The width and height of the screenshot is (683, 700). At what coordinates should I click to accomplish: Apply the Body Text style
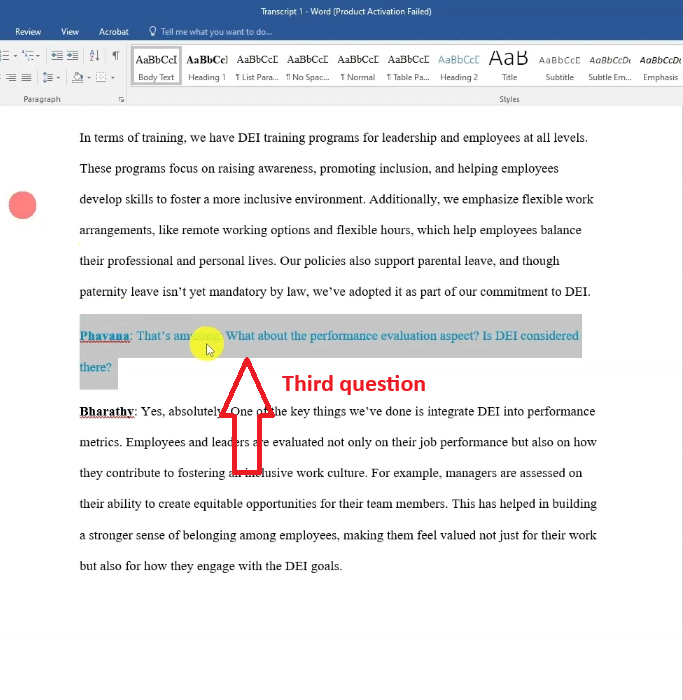(x=156, y=66)
